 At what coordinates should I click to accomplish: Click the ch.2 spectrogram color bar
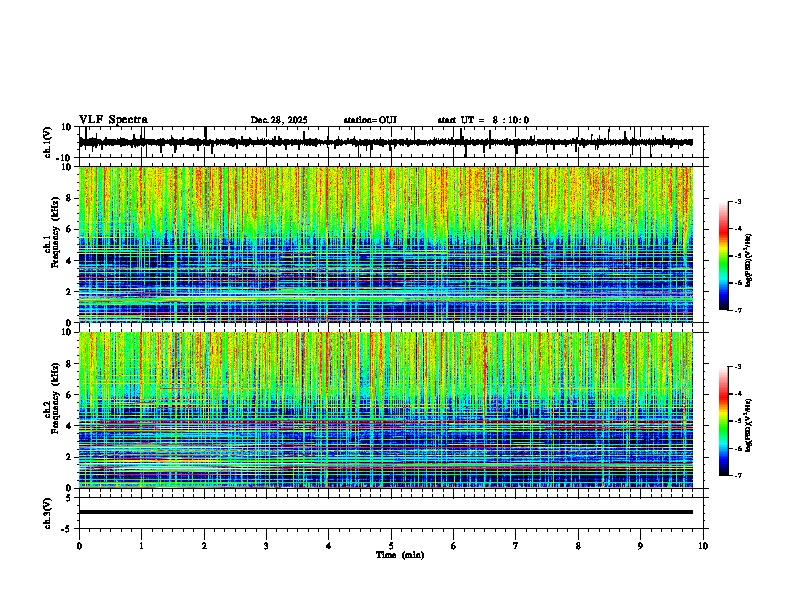tap(724, 421)
